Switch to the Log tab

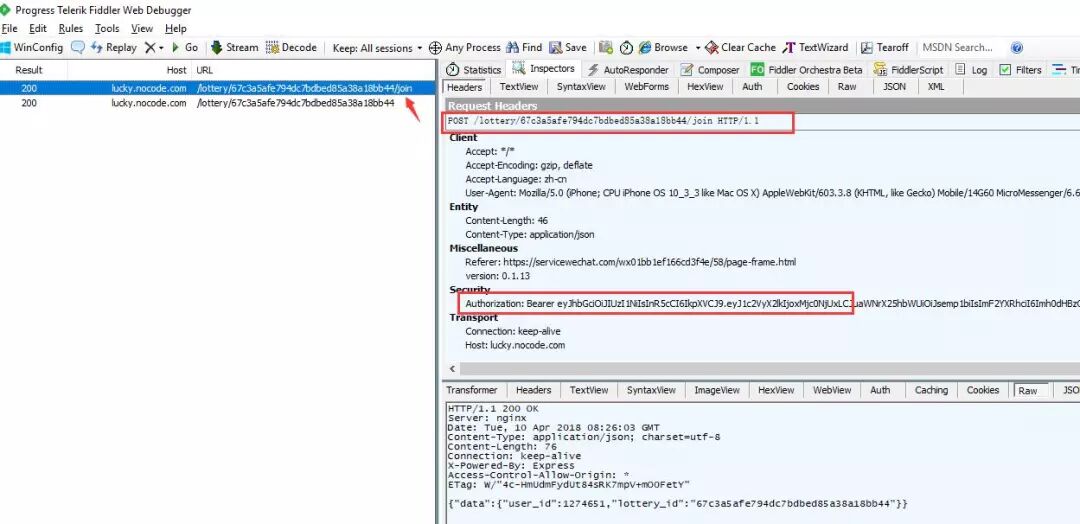(x=971, y=70)
